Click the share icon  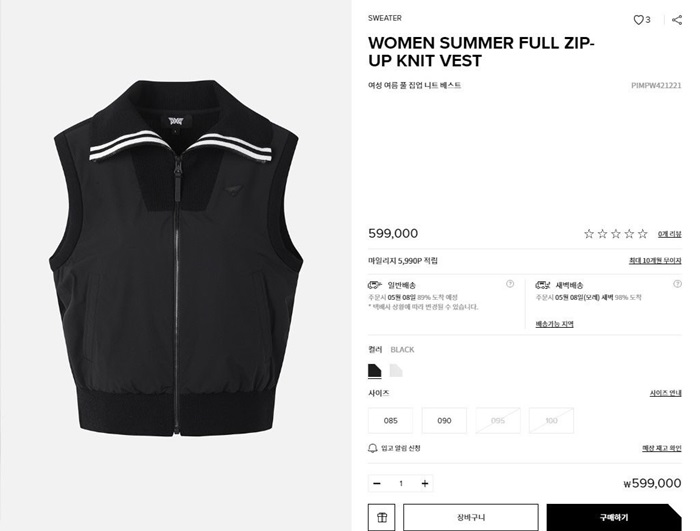tap(677, 20)
